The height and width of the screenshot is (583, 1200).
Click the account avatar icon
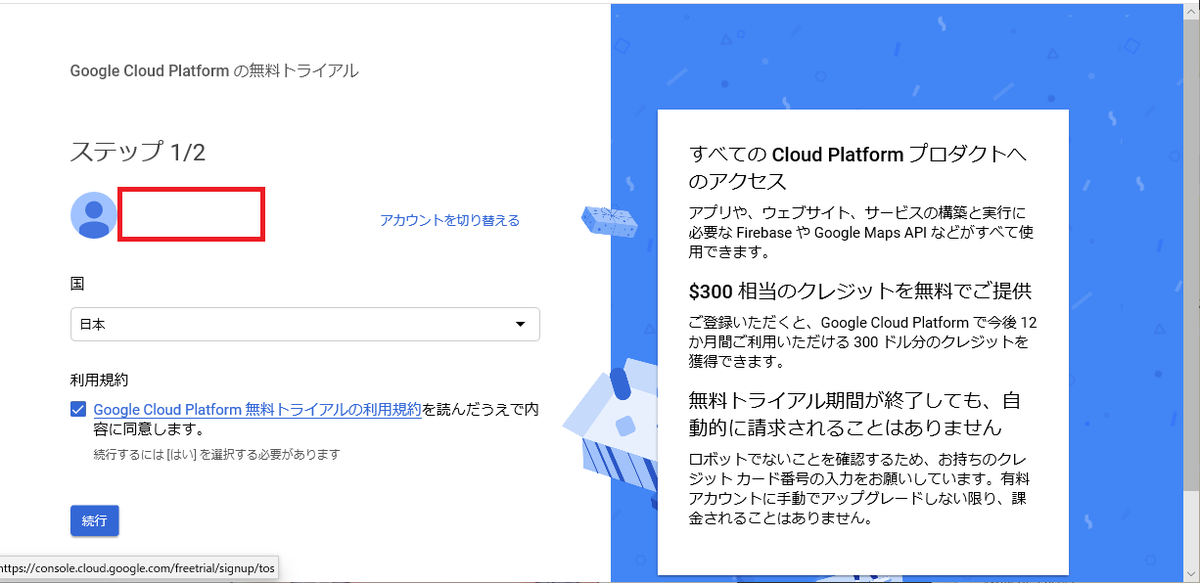tap(94, 215)
